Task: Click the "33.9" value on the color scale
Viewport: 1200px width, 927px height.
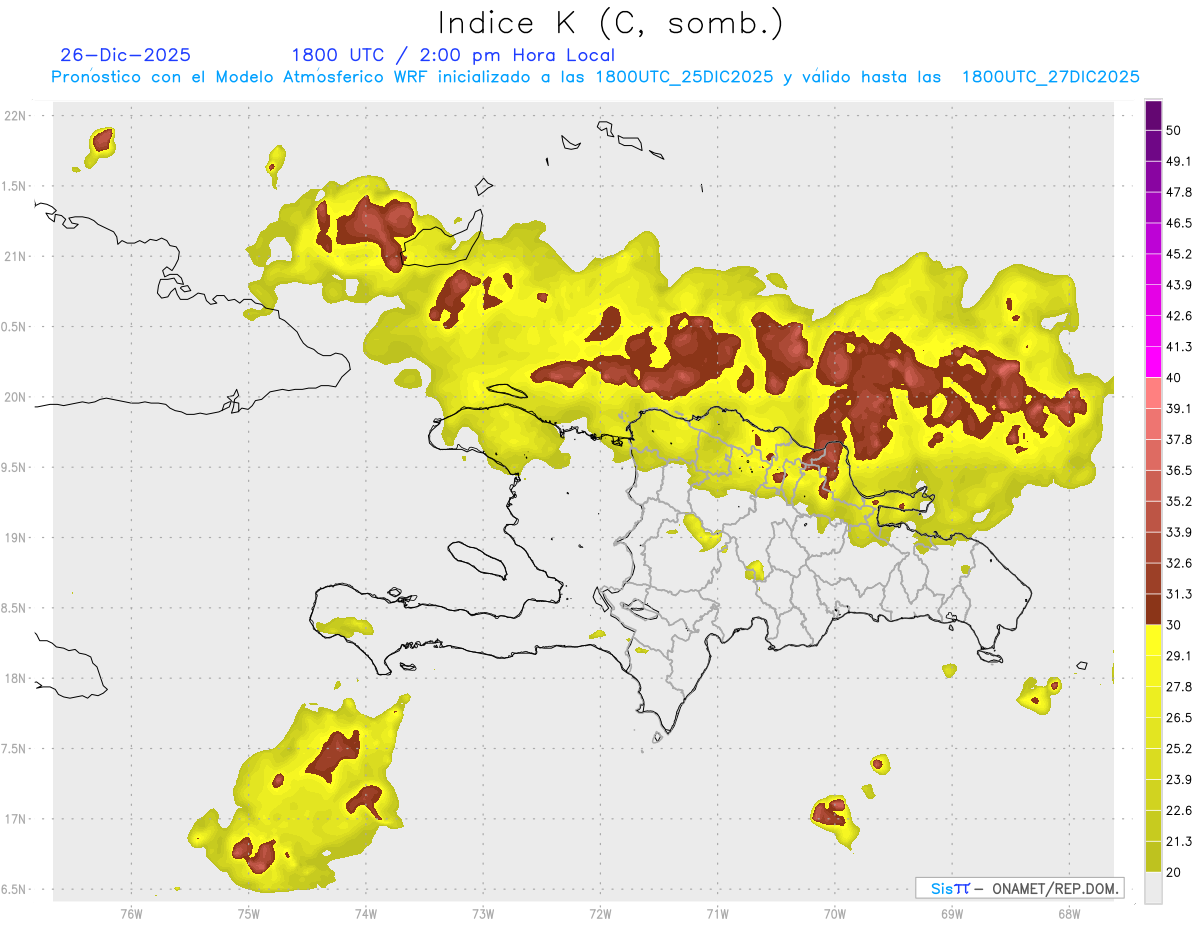Action: pos(1179,532)
